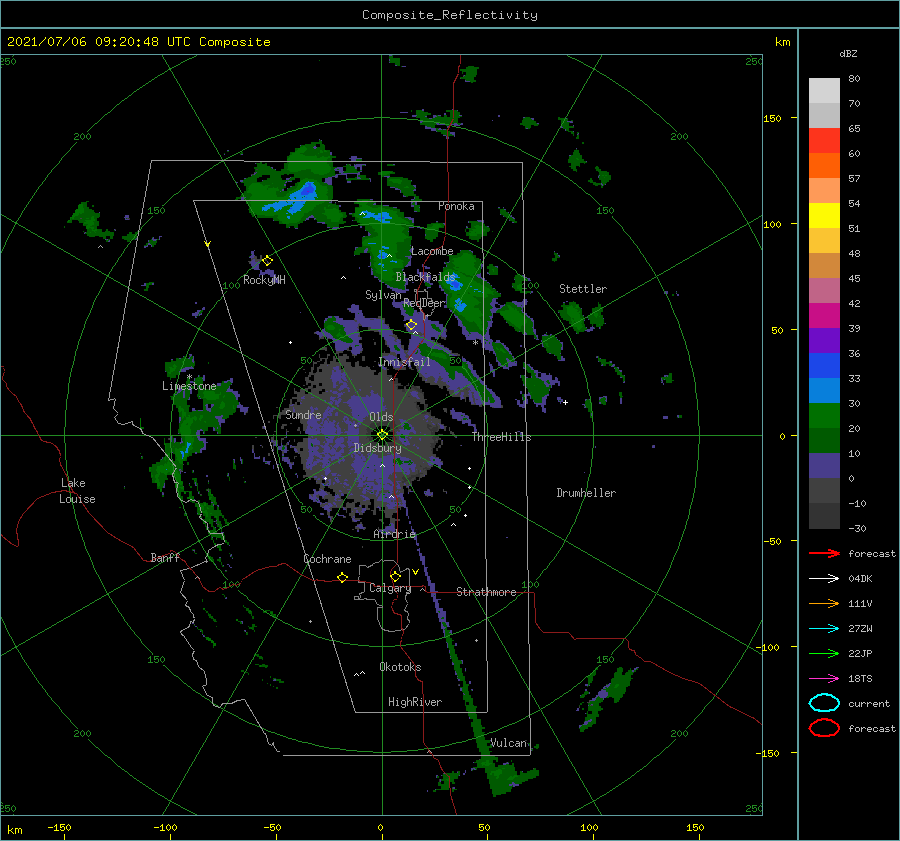Click the cyan 27ZW arrow icon
Image resolution: width=900 pixels, height=841 pixels.
pyautogui.click(x=824, y=629)
